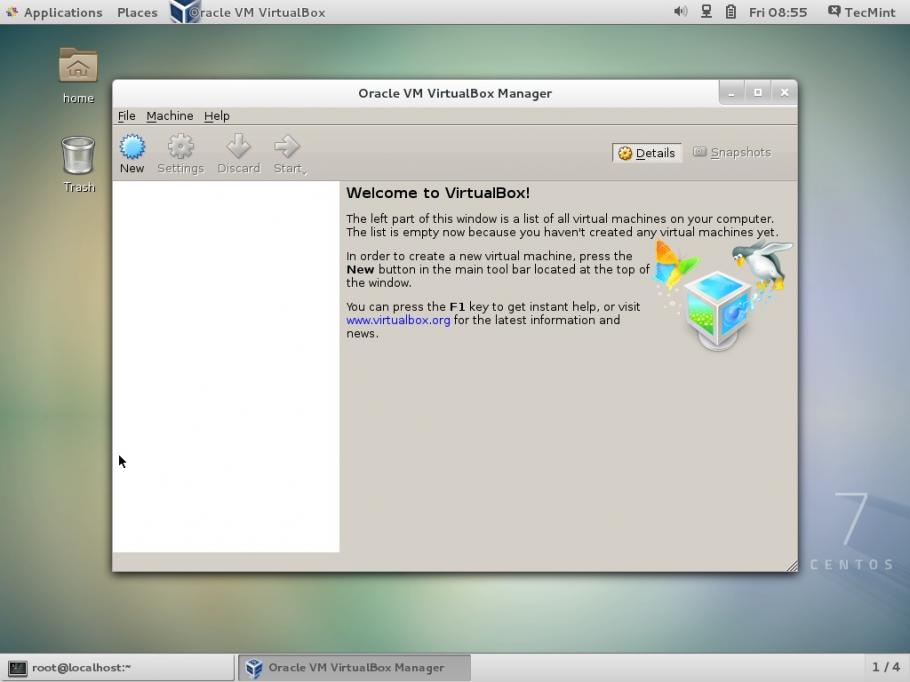Toggle the Details view button
This screenshot has width=910, height=682.
pos(647,153)
